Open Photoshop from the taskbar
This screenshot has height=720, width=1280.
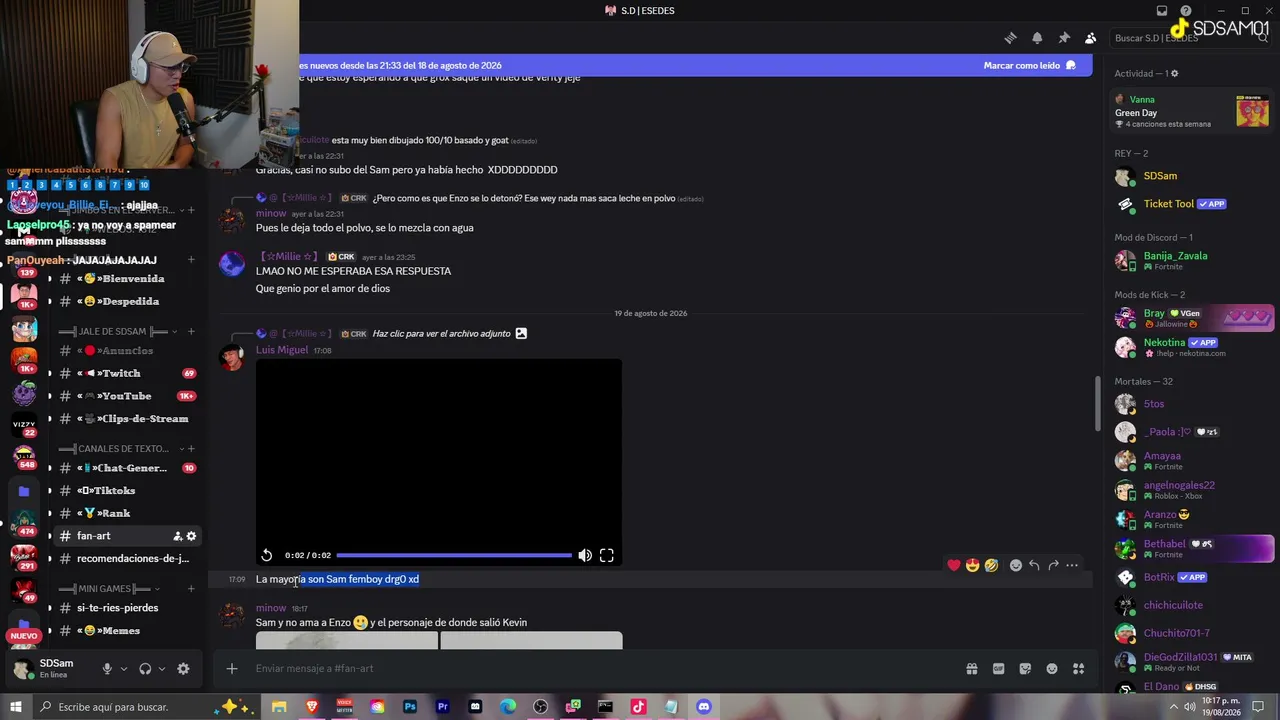pos(410,707)
